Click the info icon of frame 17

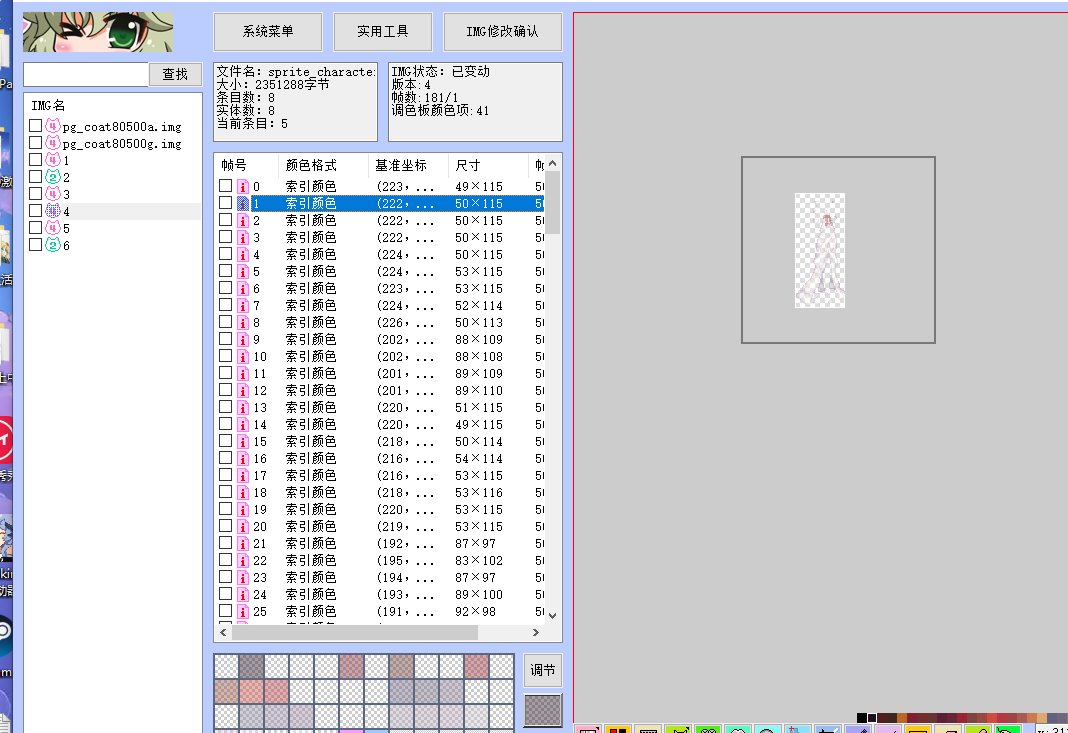tap(242, 475)
